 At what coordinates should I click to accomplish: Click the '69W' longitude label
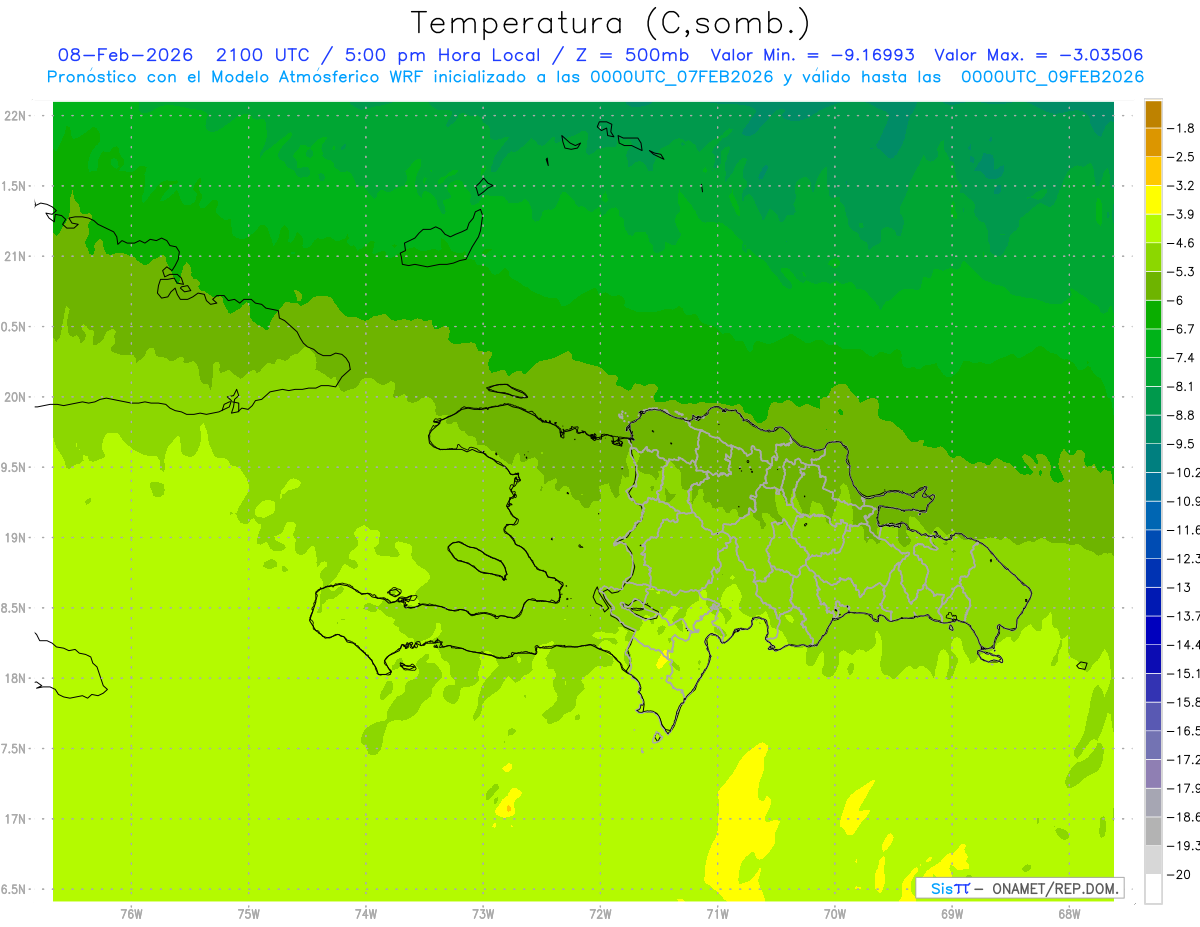(952, 914)
